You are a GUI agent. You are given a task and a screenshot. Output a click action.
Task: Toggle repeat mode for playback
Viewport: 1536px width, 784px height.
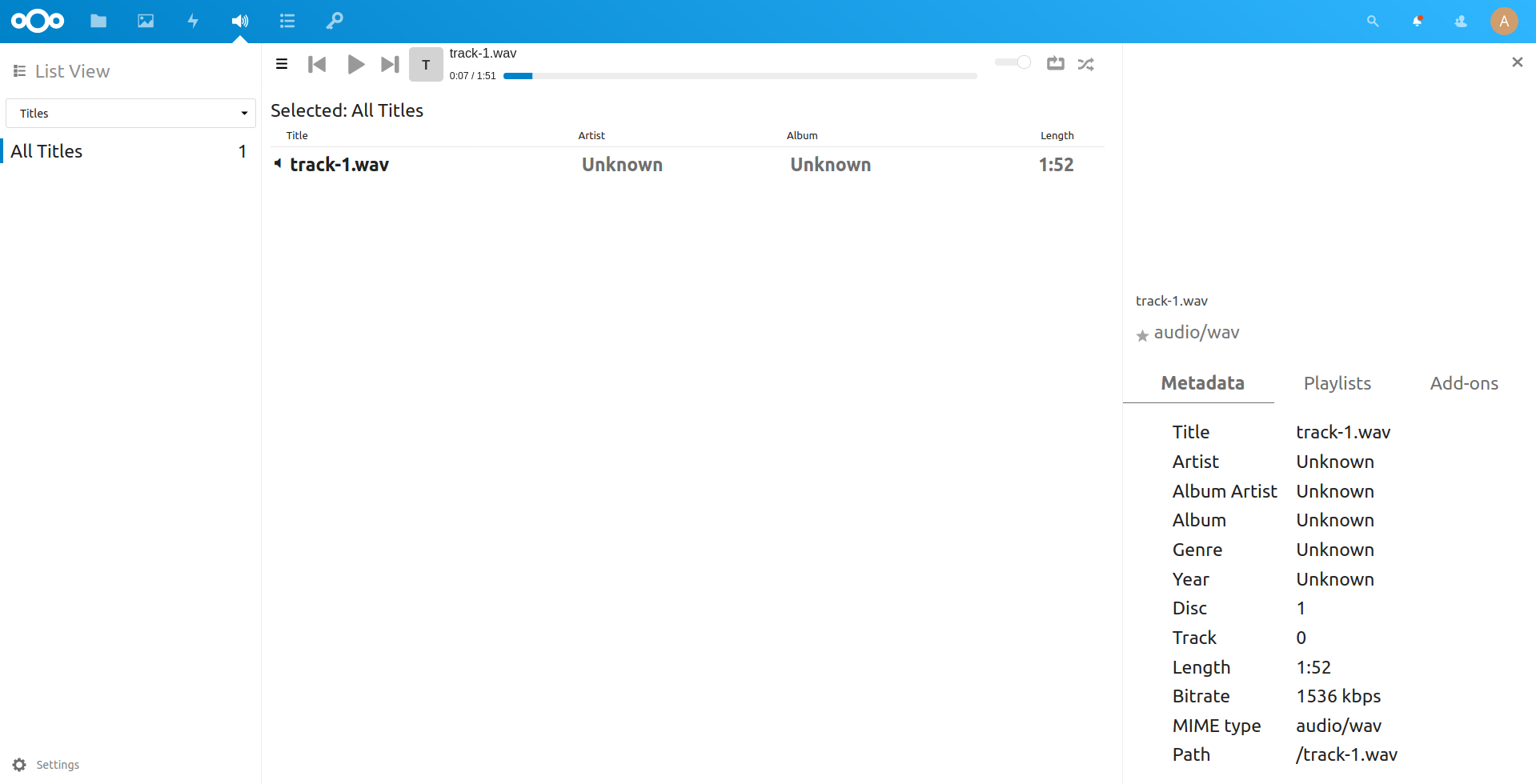[x=1055, y=63]
